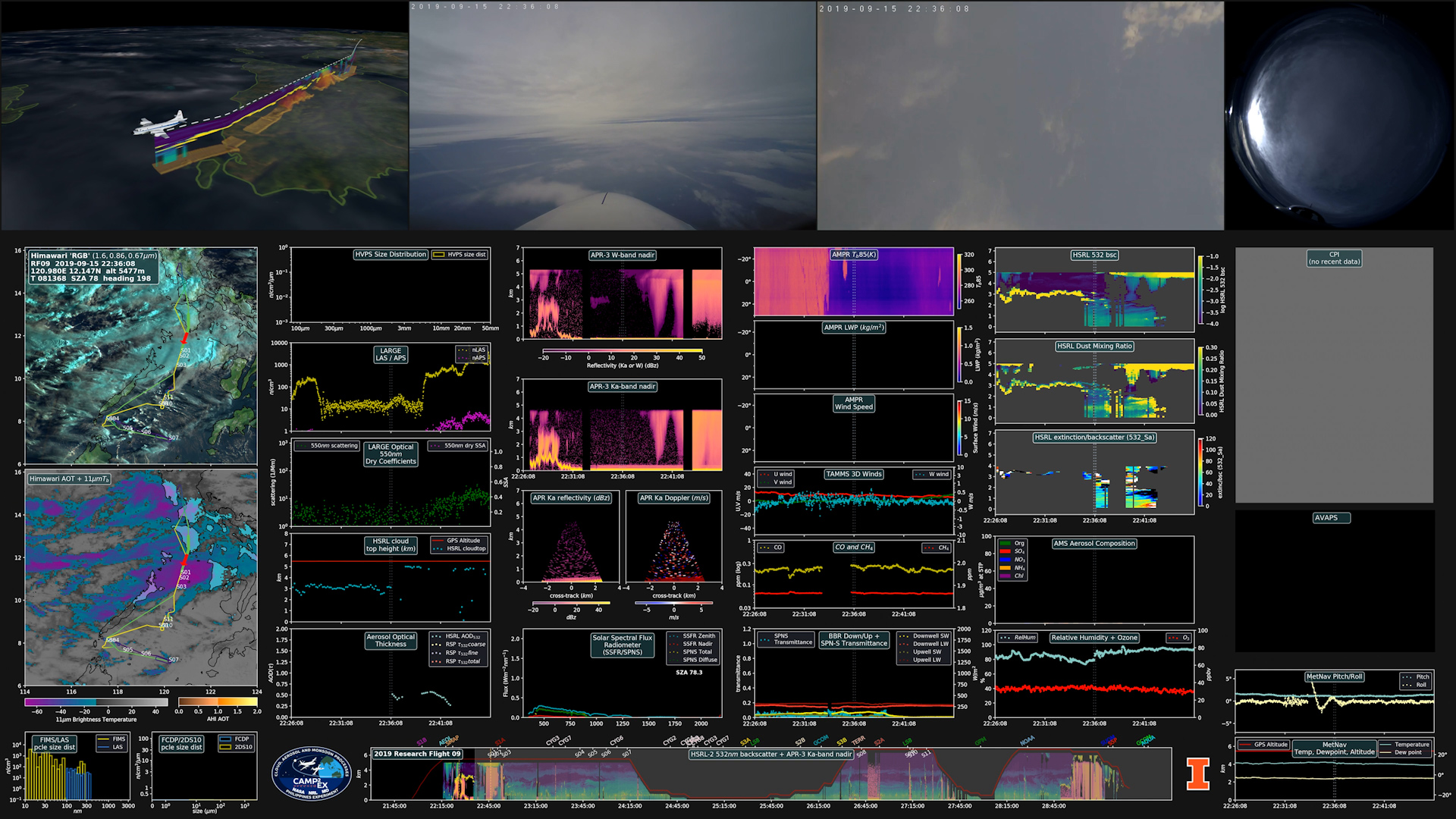Click the yellow FIMS legend swatch
The image size is (1456, 819).
pos(103,739)
